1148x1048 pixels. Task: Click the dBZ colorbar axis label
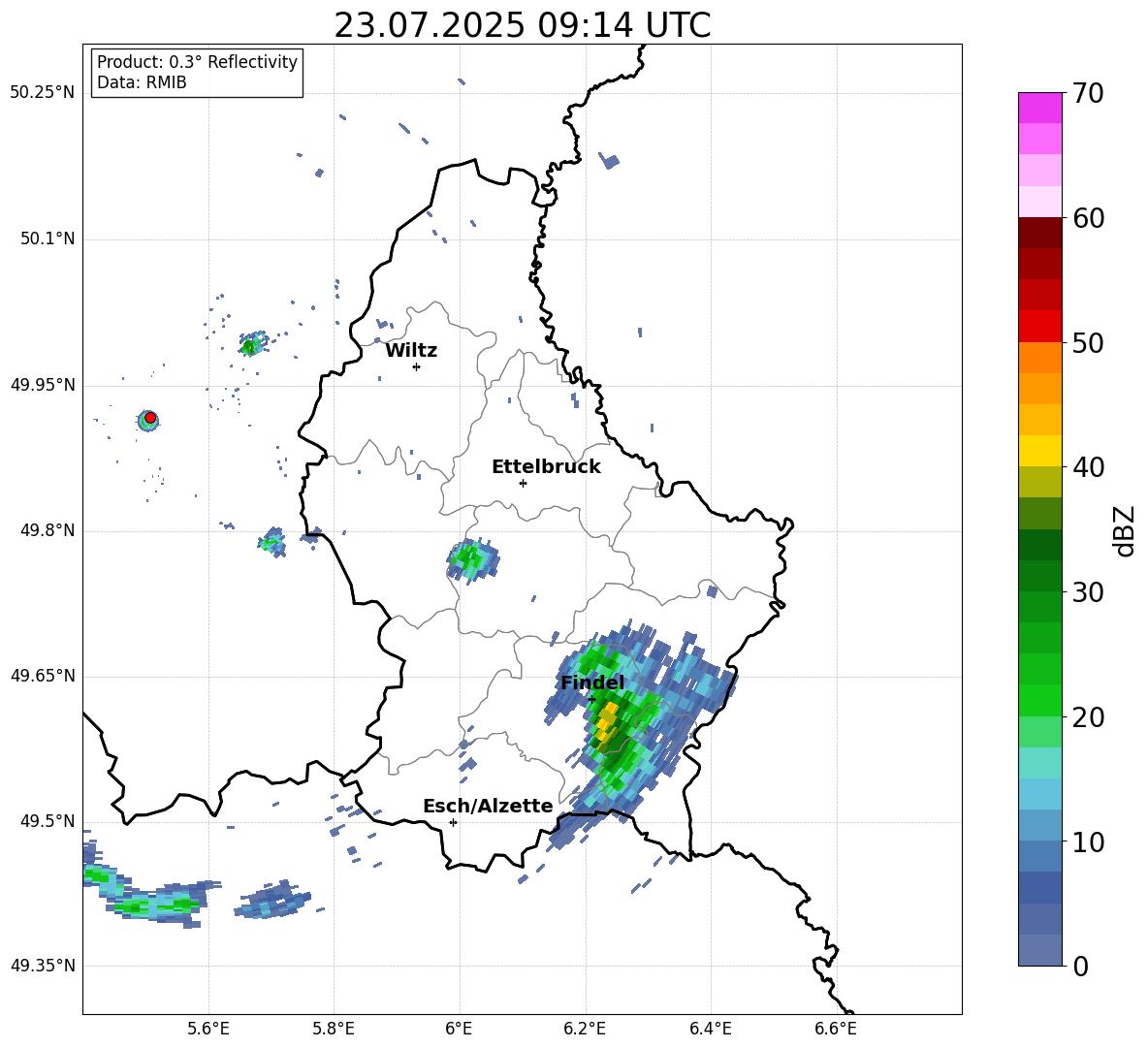pyautogui.click(x=1125, y=530)
